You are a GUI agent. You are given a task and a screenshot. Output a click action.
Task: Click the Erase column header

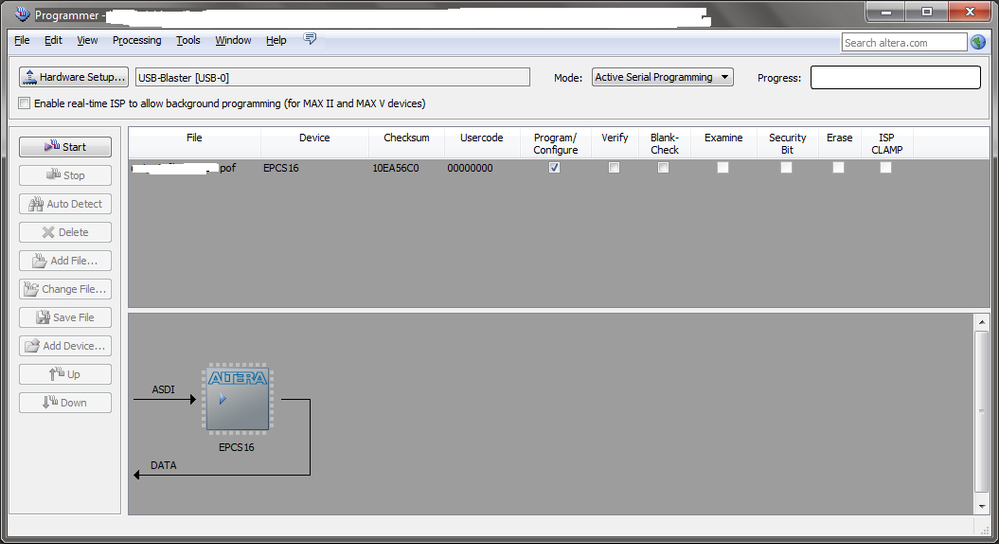839,143
